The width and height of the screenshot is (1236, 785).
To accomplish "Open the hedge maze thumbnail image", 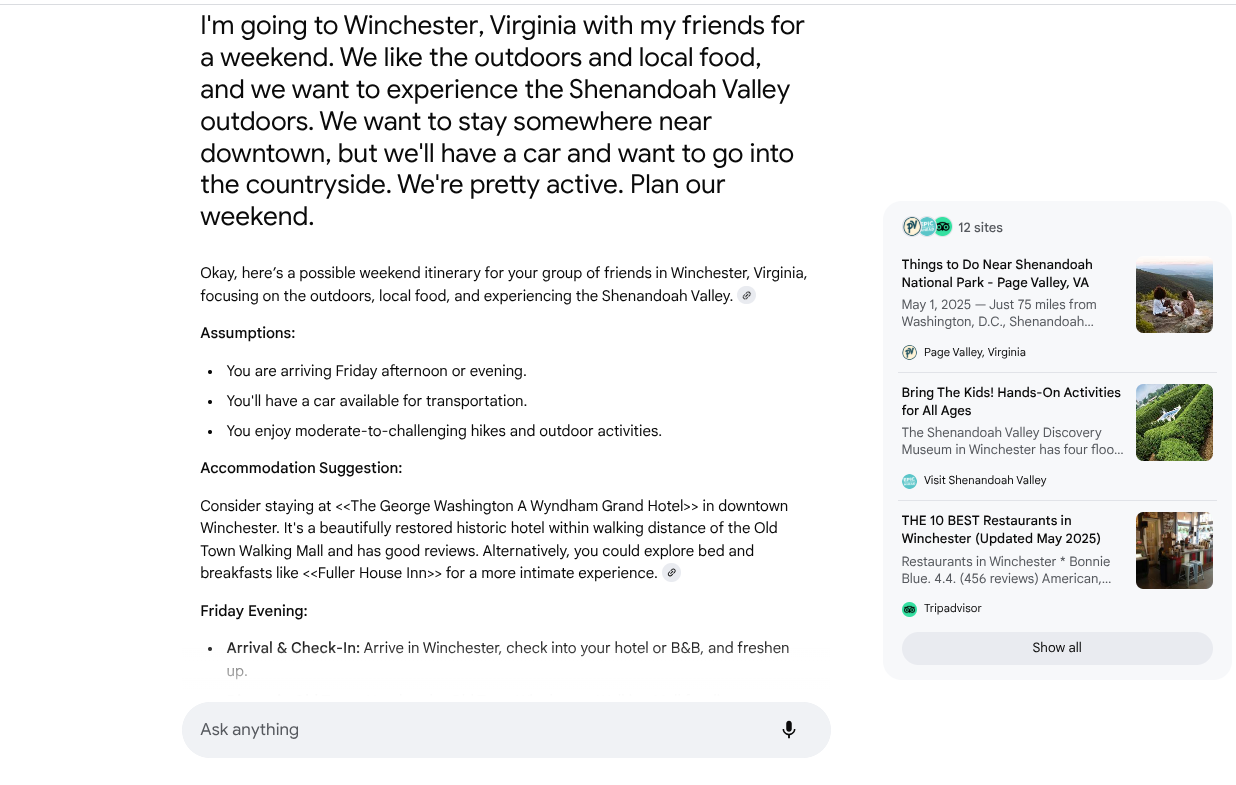I will pos(1174,422).
